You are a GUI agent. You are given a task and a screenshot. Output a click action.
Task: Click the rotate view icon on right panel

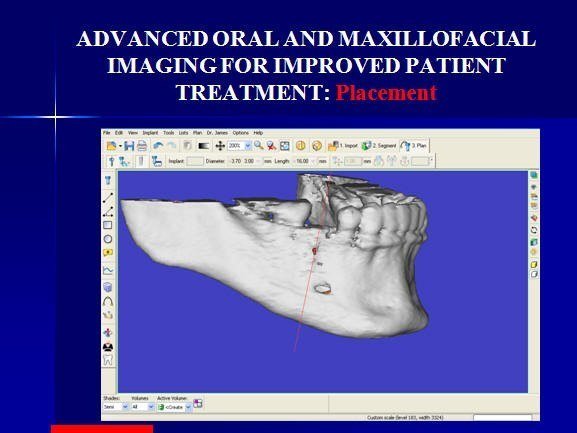(534, 230)
